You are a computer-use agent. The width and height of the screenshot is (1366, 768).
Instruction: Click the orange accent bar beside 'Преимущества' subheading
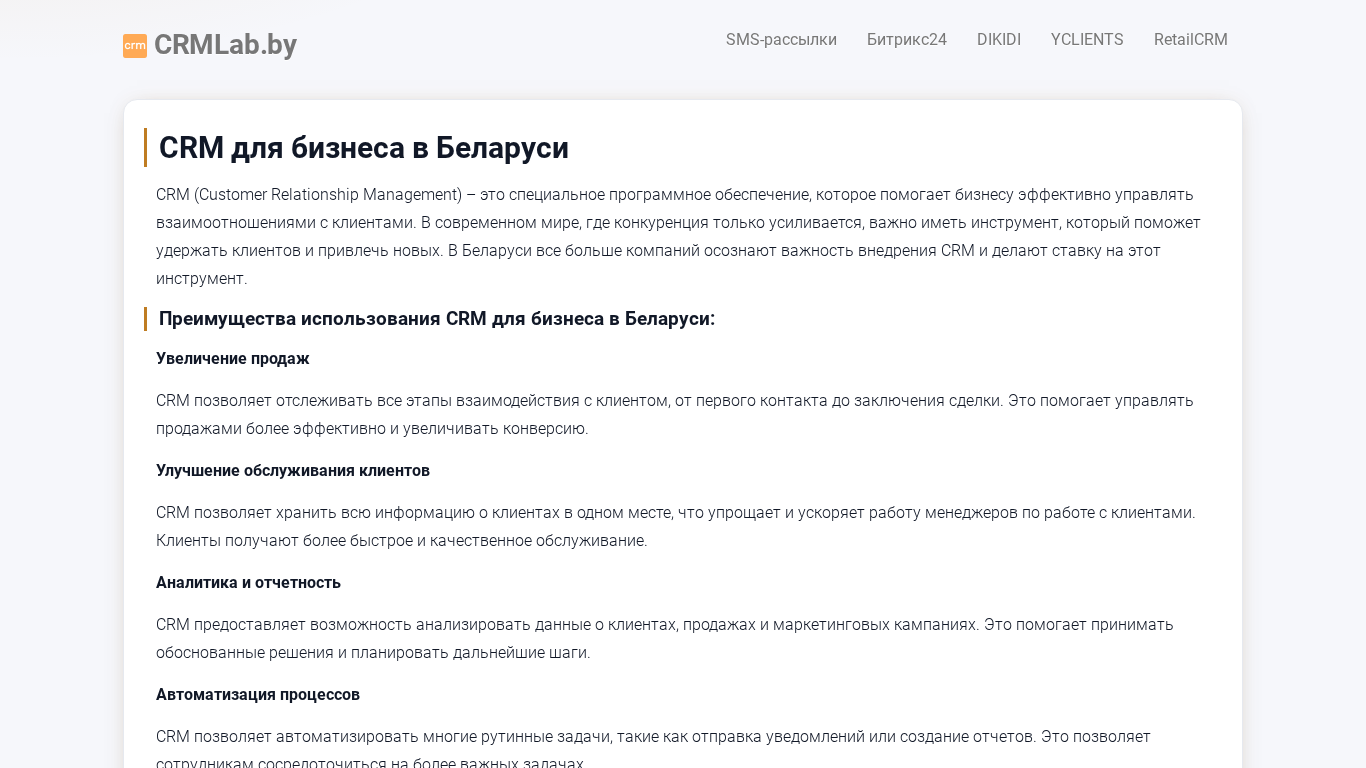[x=146, y=319]
